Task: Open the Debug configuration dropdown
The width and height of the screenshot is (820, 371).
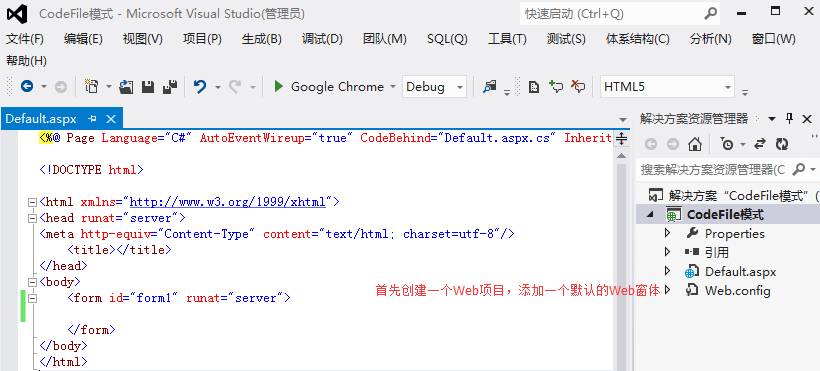Action: coord(460,87)
